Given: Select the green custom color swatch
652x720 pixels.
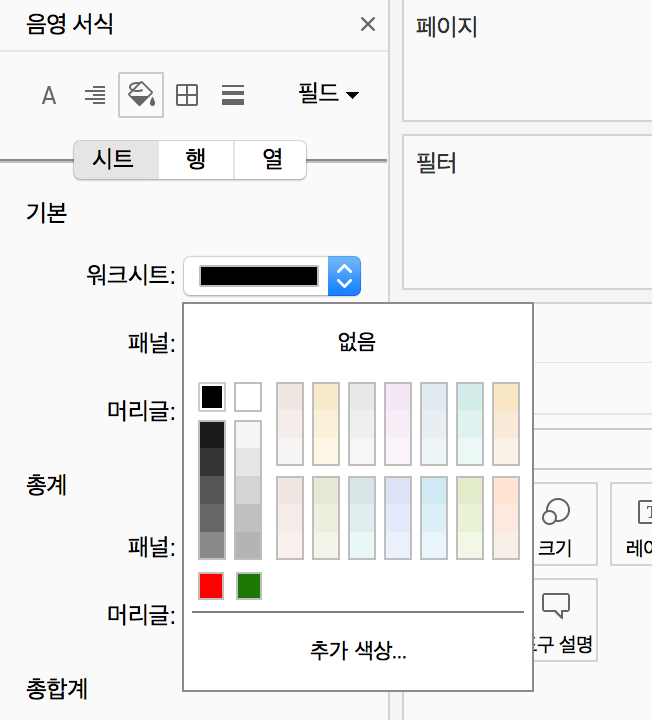Looking at the screenshot, I should point(249,585).
